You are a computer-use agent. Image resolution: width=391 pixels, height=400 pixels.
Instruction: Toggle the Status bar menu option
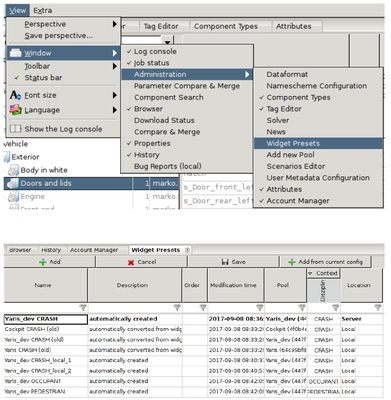[63, 78]
